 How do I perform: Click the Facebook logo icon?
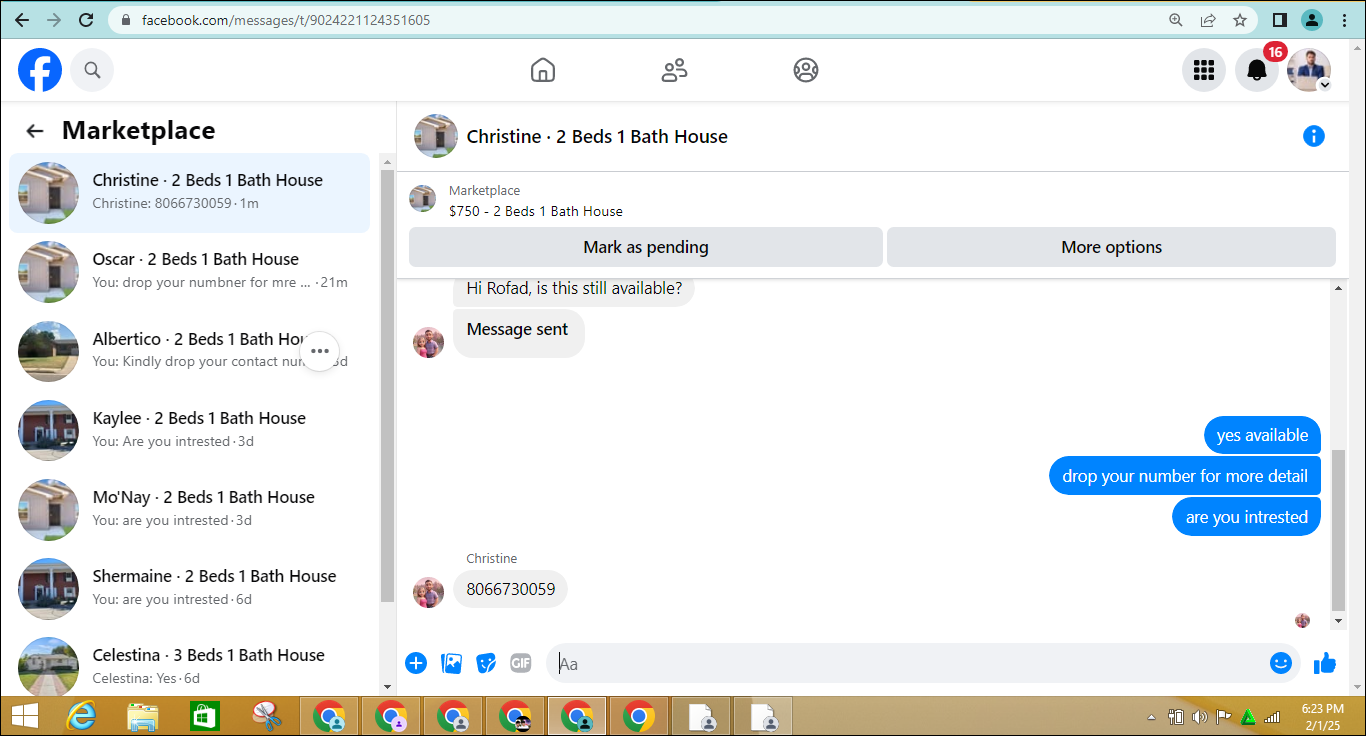(40, 70)
